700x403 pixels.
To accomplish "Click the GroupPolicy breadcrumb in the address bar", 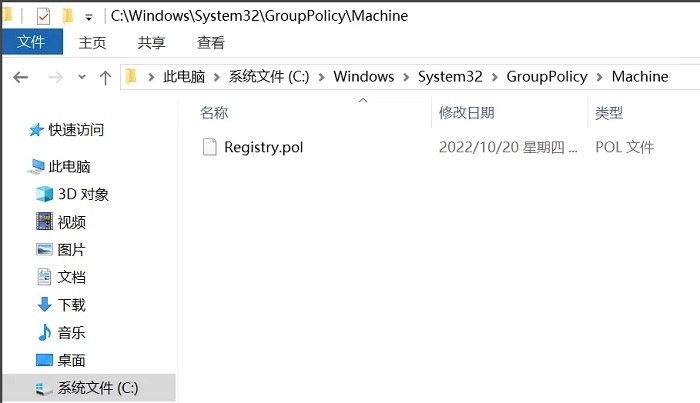I will (x=549, y=77).
